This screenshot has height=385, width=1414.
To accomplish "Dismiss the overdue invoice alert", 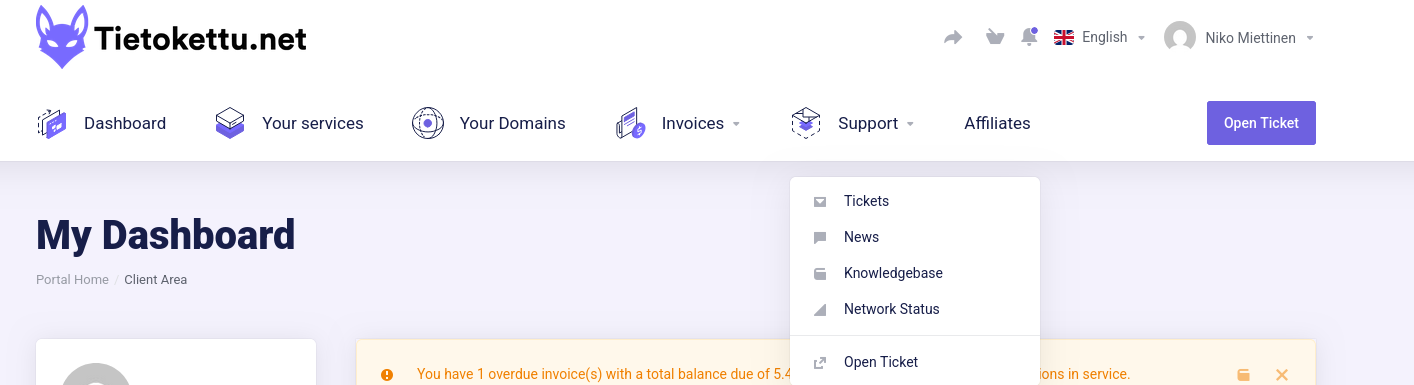I will click(x=1282, y=375).
